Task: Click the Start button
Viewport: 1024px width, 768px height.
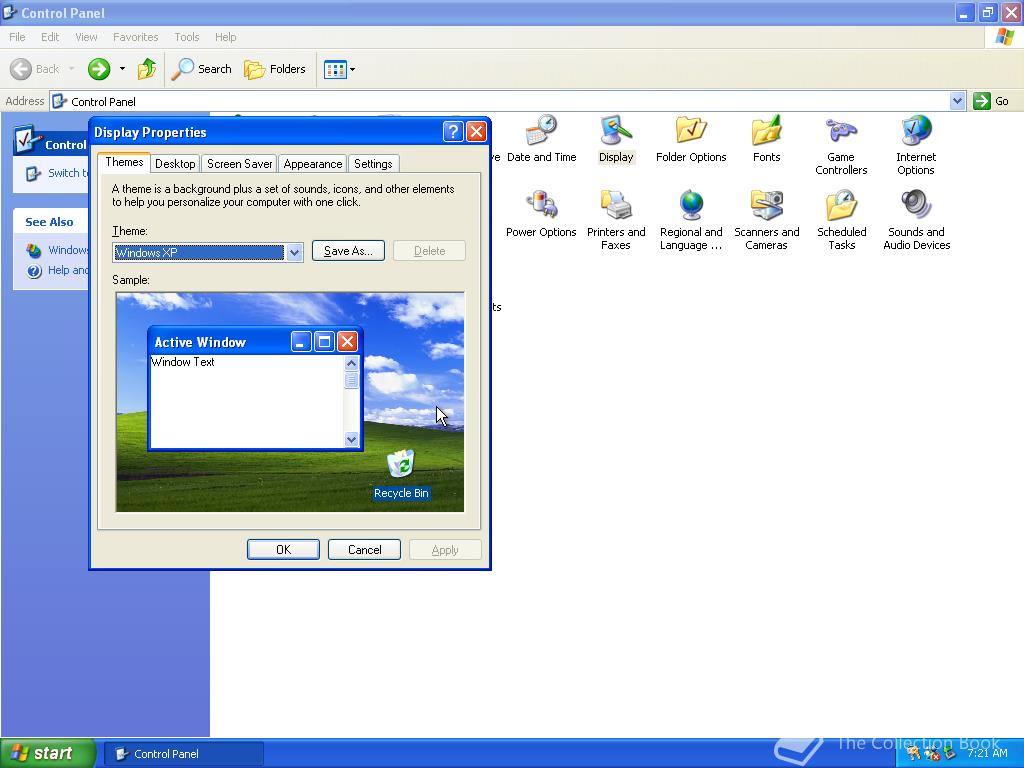Action: coord(48,753)
